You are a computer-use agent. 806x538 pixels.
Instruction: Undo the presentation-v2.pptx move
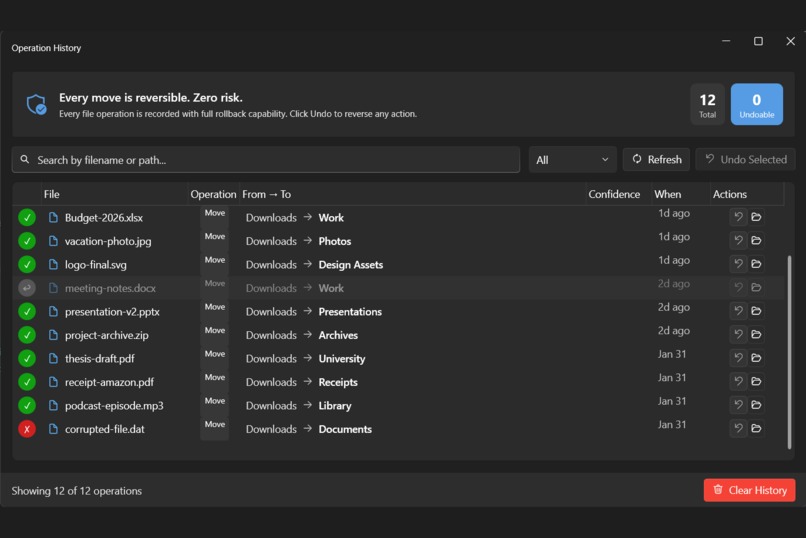pos(738,311)
